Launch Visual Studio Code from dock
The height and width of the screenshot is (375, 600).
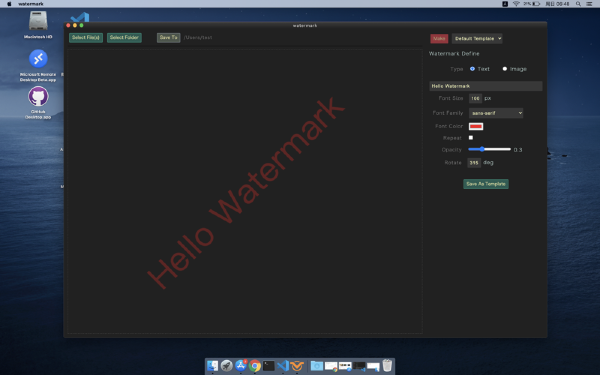pyautogui.click(x=283, y=366)
